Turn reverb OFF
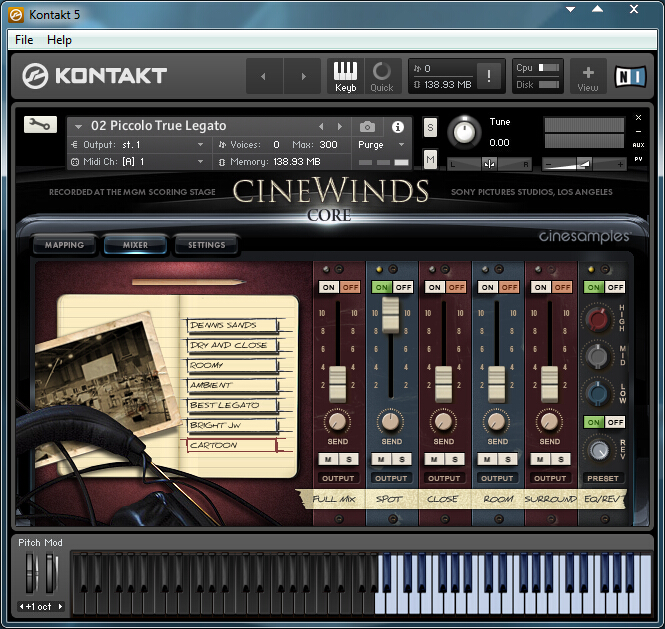Screen dimensions: 665x629 coord(615,422)
